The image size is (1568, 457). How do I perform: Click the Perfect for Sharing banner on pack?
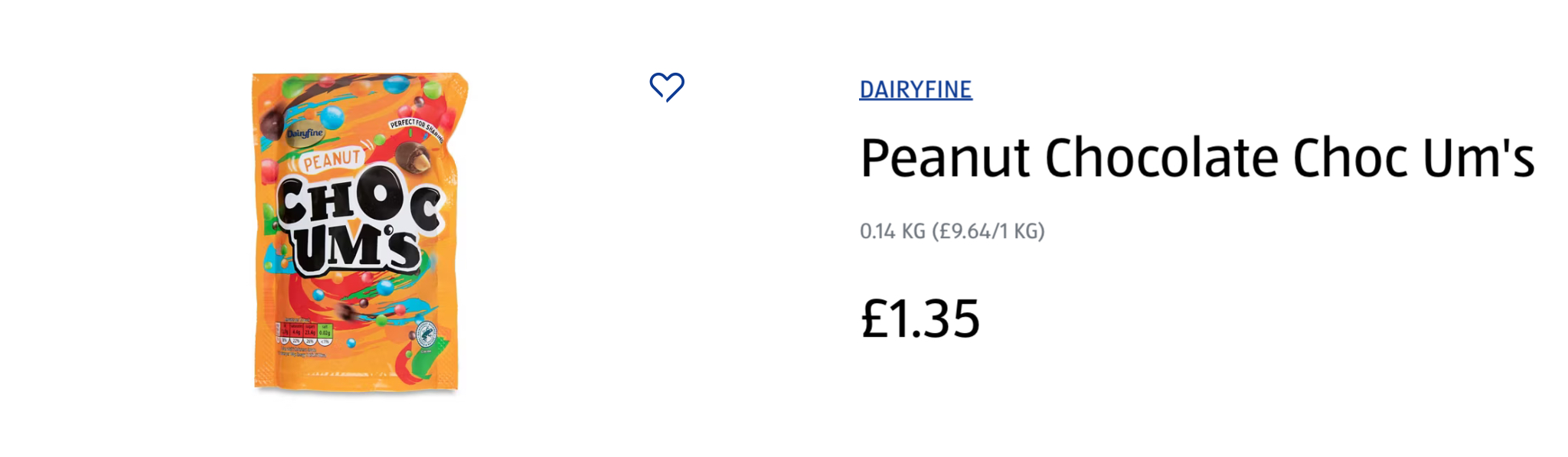coord(416,128)
